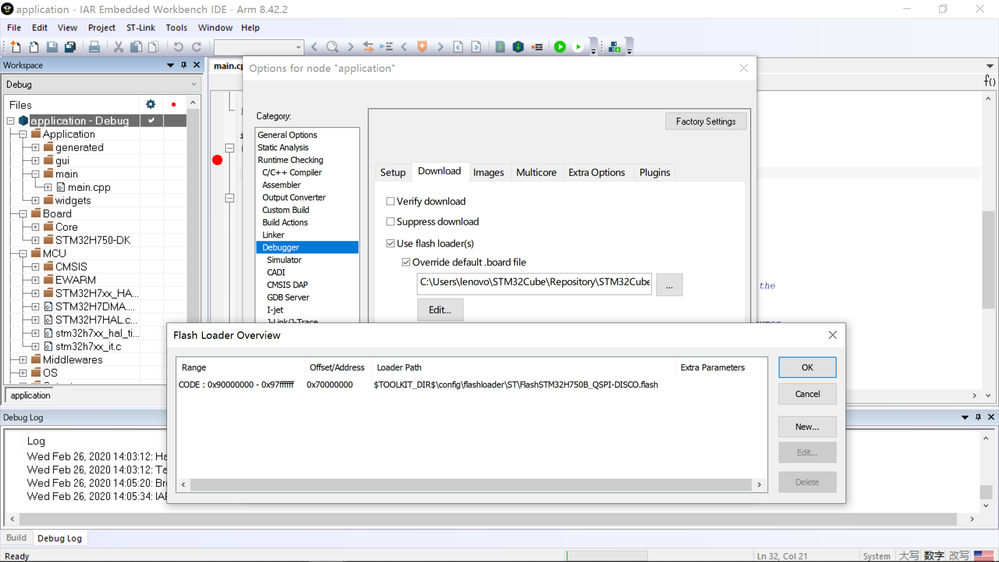Click OK in Flash Loader Overview
Screen dimensions: 999x562
807,367
